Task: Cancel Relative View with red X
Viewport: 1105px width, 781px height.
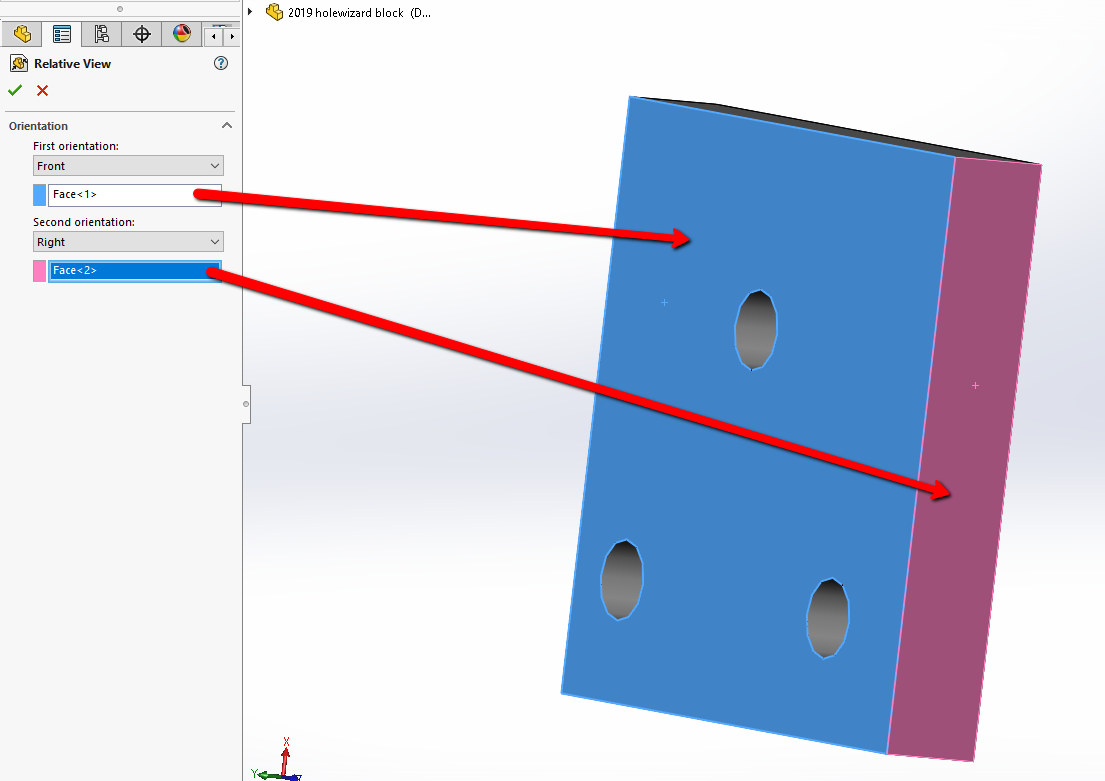Action: coord(42,90)
